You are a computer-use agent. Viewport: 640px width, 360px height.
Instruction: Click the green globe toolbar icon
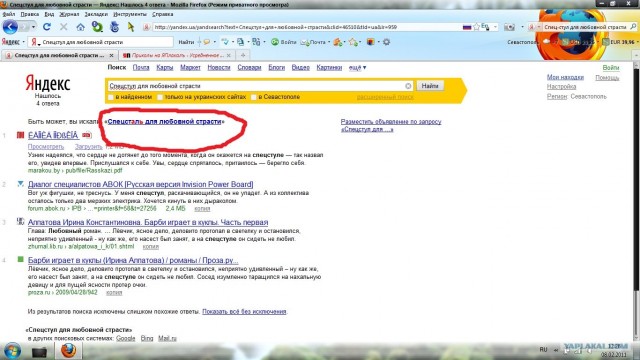[97, 27]
